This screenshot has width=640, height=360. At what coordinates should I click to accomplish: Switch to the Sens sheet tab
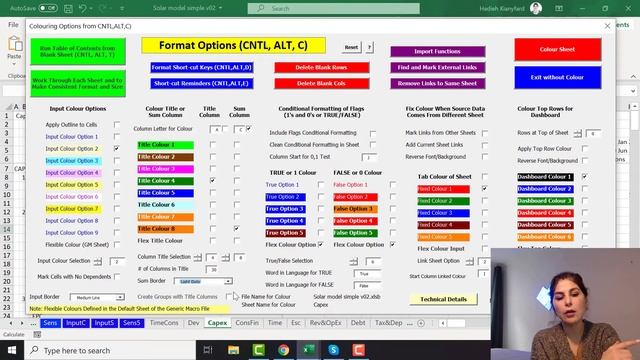50,323
